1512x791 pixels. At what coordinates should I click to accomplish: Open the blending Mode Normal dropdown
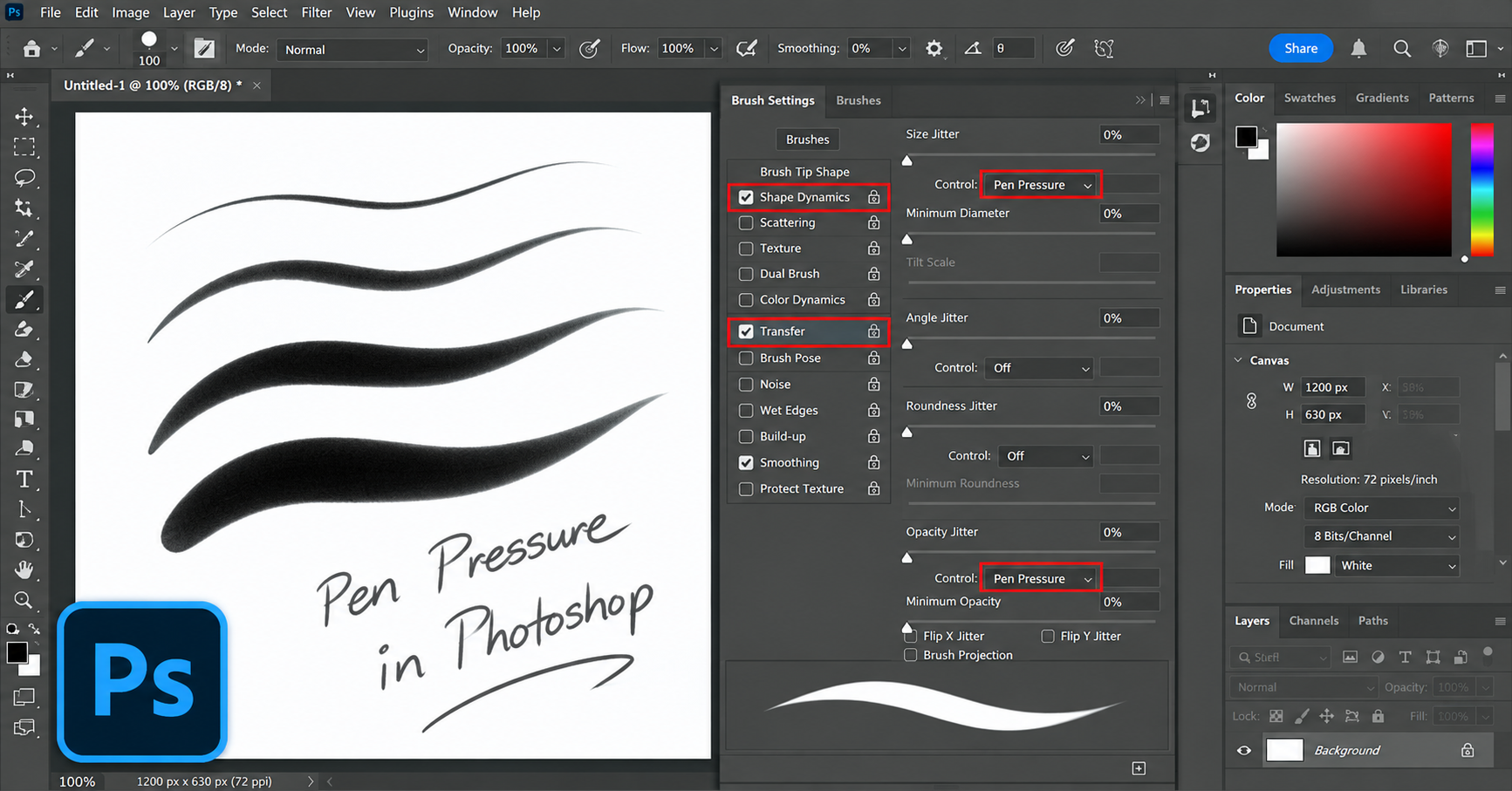point(352,50)
